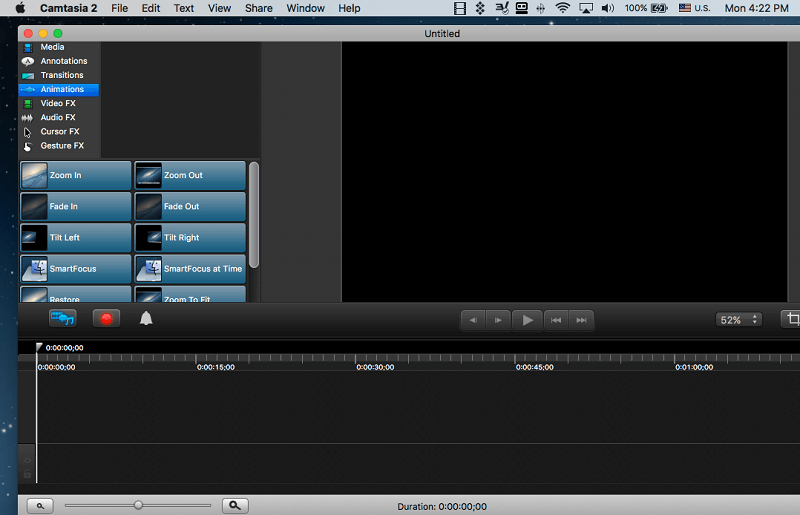Click the Mon 4:22 PM clock
Image resolution: width=800 pixels, height=515 pixels.
click(x=757, y=8)
